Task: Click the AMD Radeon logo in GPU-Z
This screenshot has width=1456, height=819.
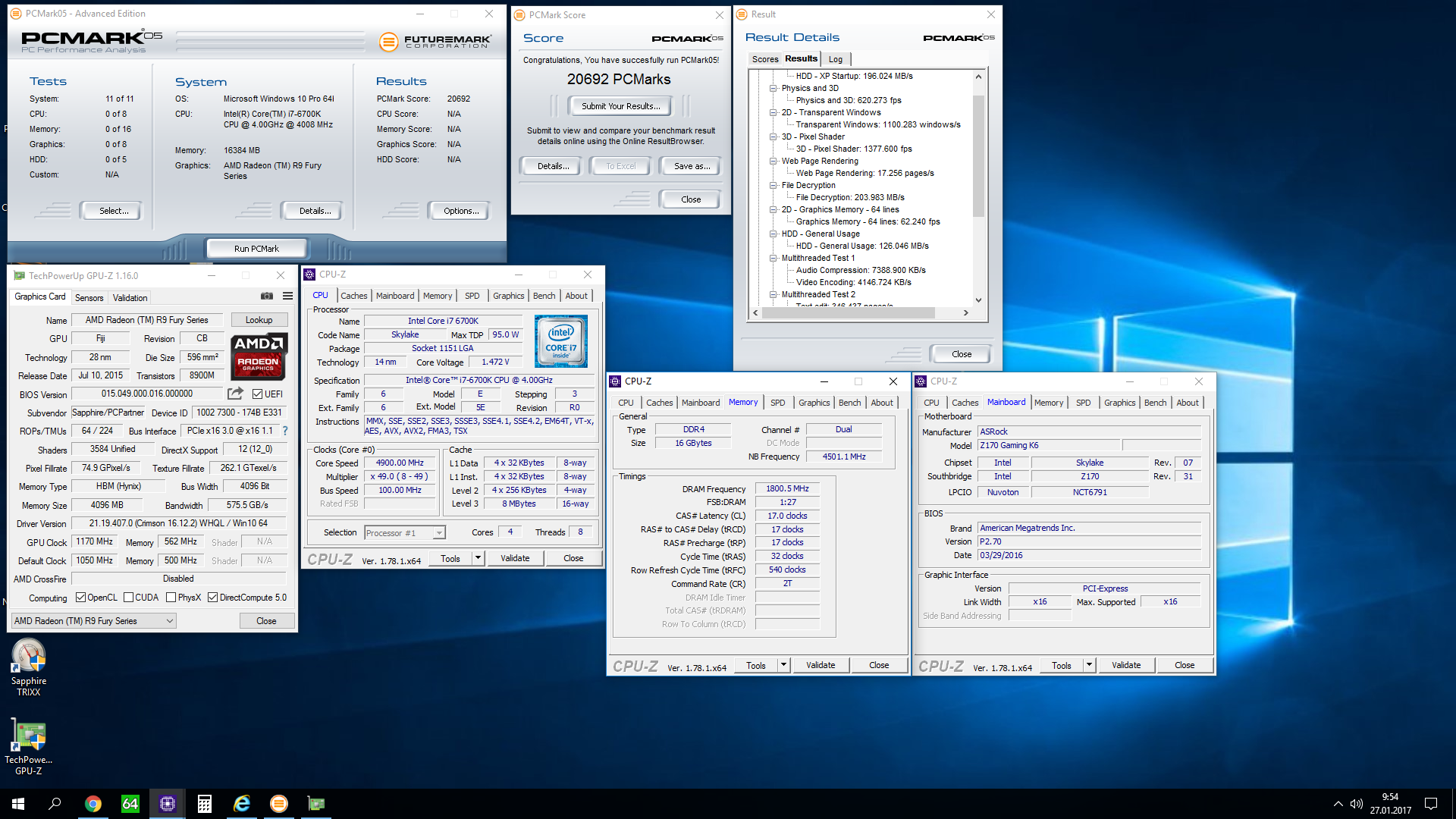Action: [x=259, y=356]
